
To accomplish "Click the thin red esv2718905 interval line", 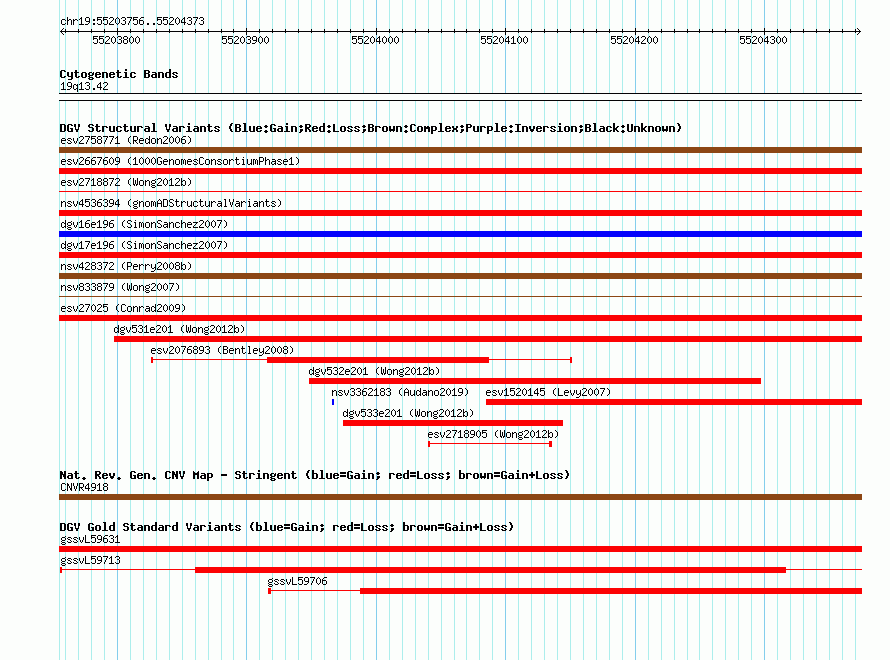I will click(490, 444).
